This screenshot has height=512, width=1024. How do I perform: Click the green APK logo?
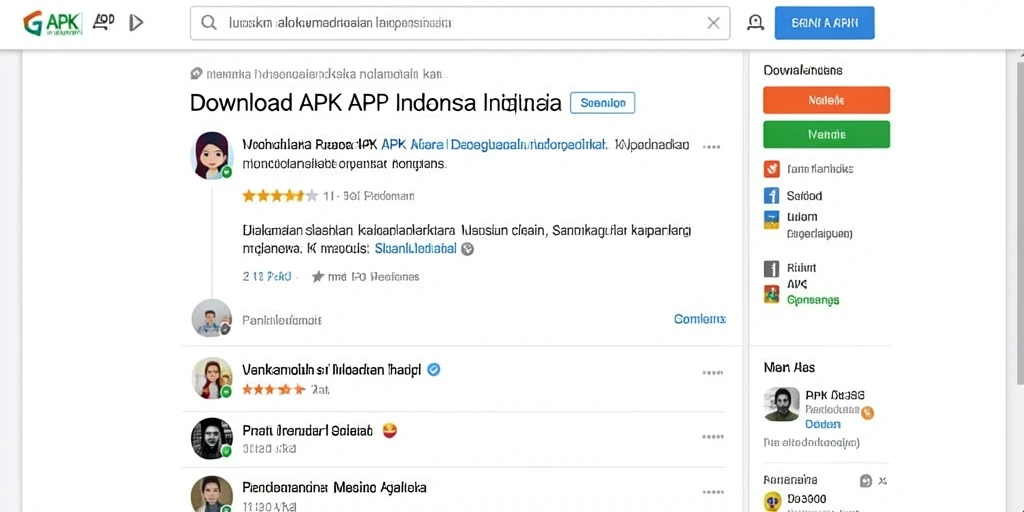pos(52,24)
